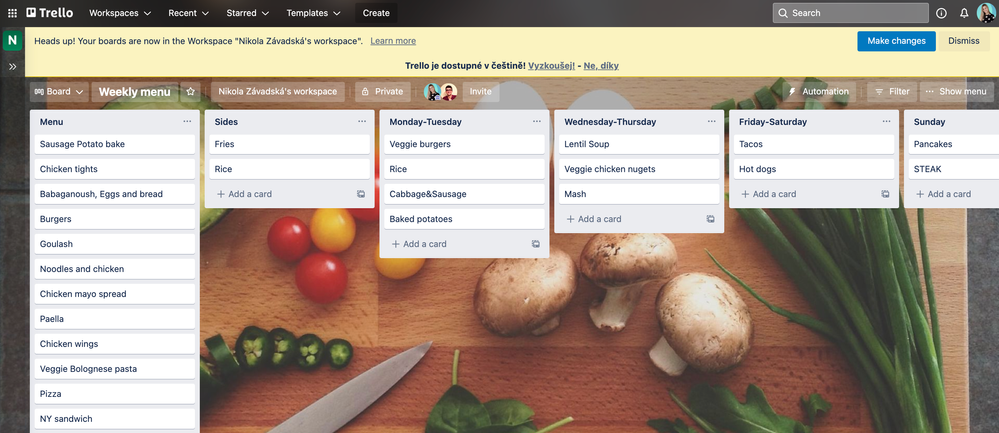Image resolution: width=999 pixels, height=433 pixels.
Task: Create card from template in Sides list
Action: click(x=361, y=194)
